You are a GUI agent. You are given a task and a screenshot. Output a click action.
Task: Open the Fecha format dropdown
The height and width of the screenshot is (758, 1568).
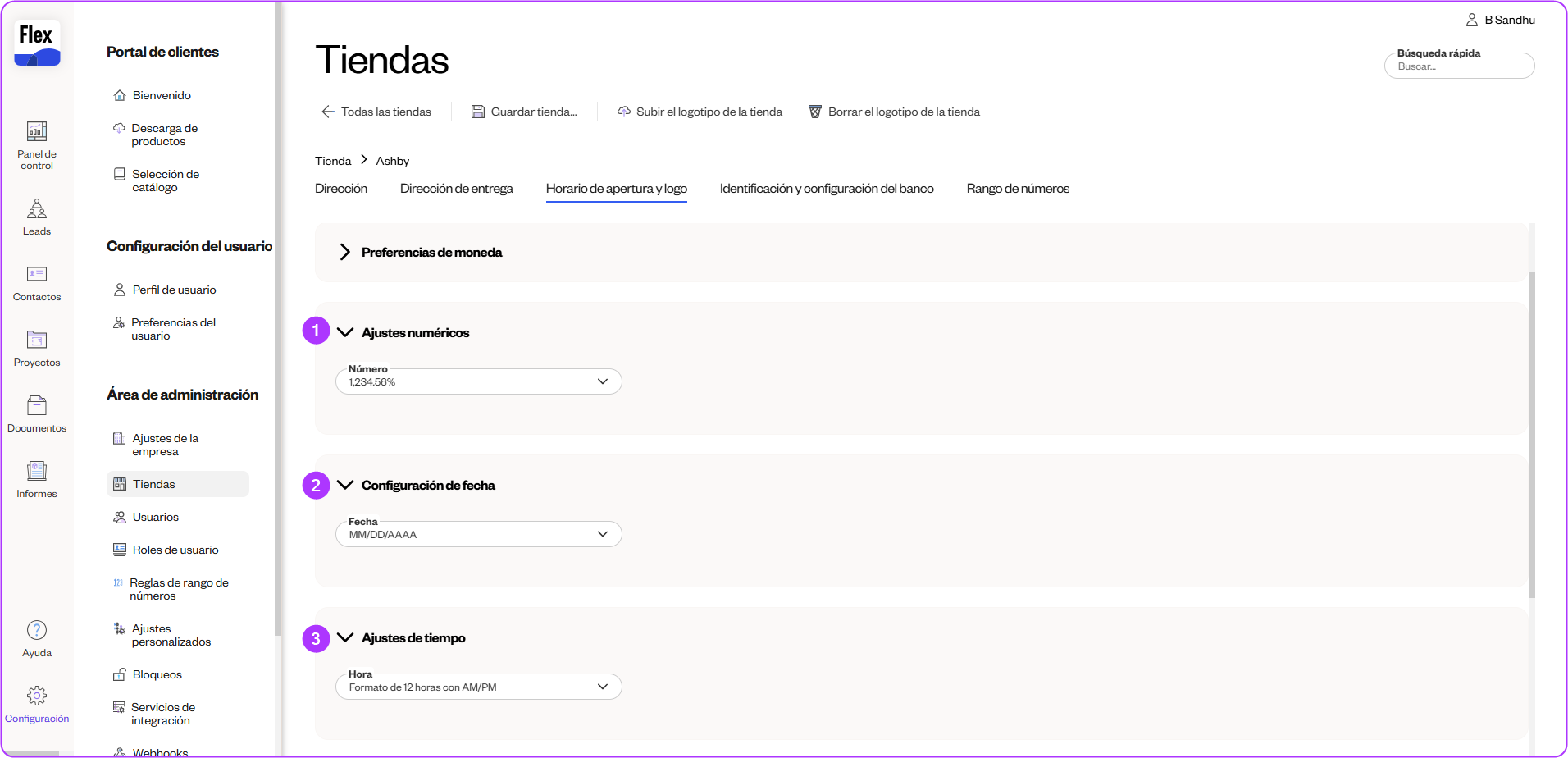[478, 534]
